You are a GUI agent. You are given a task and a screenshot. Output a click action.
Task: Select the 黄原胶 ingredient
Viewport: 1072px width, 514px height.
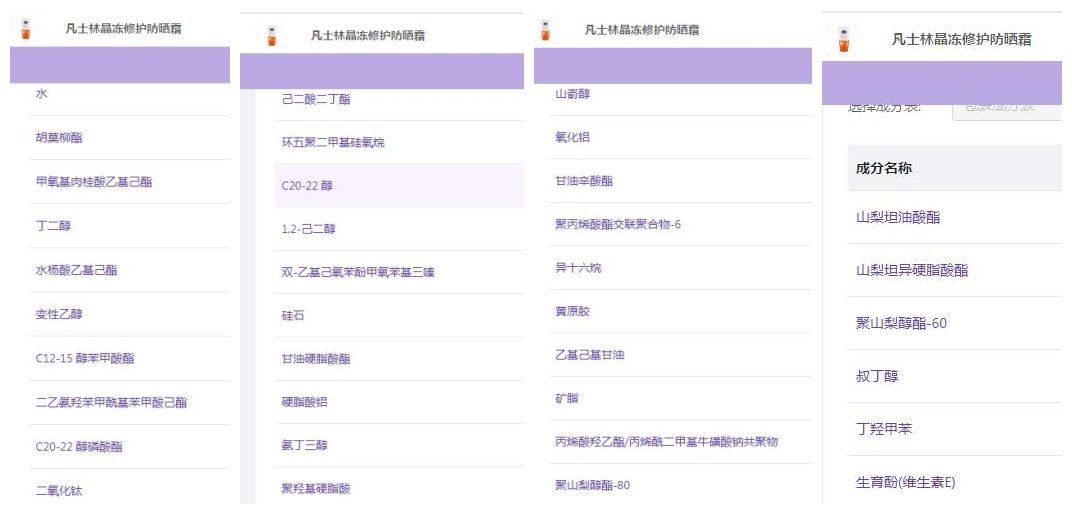pyautogui.click(x=572, y=311)
